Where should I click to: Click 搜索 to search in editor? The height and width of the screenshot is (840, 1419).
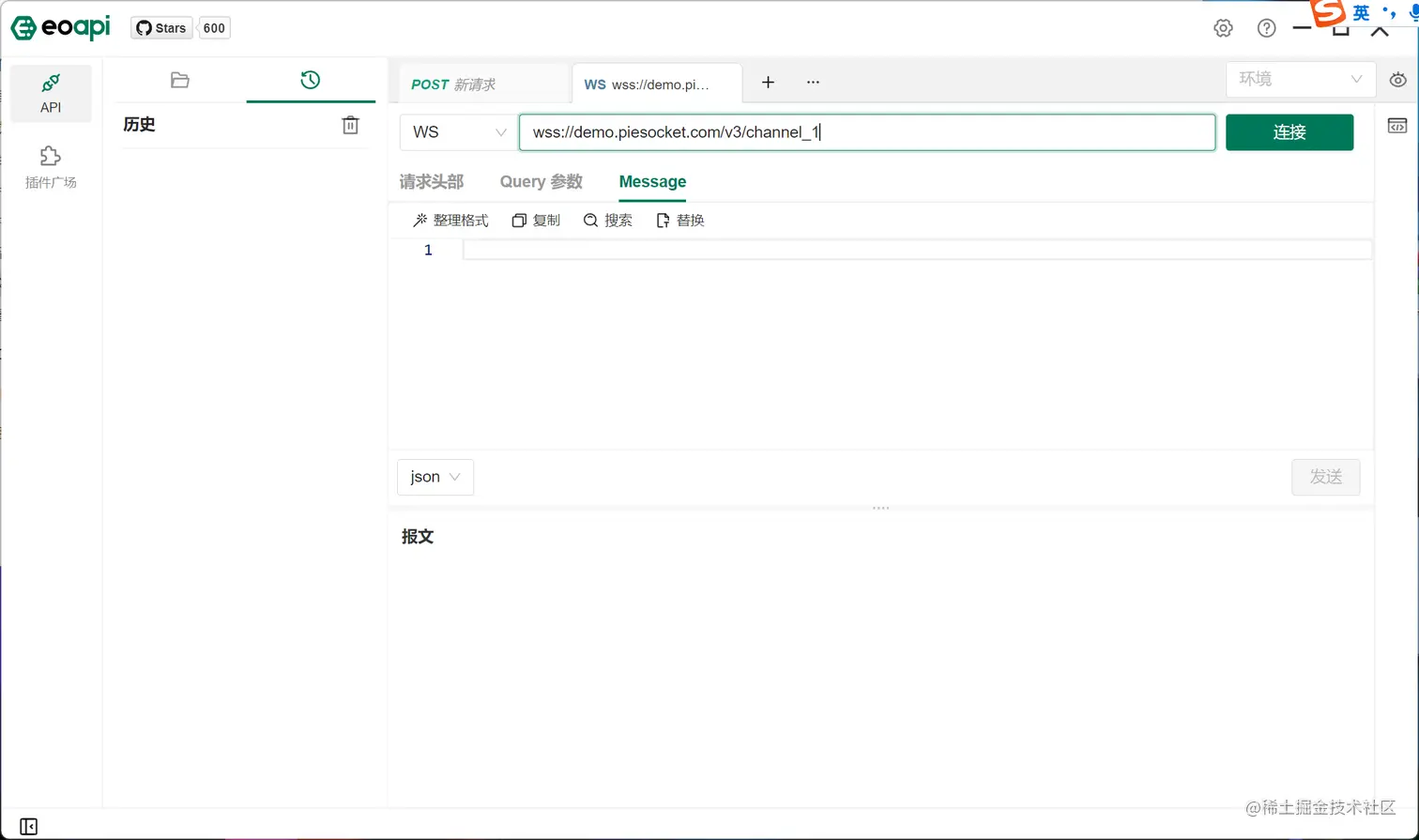click(608, 221)
